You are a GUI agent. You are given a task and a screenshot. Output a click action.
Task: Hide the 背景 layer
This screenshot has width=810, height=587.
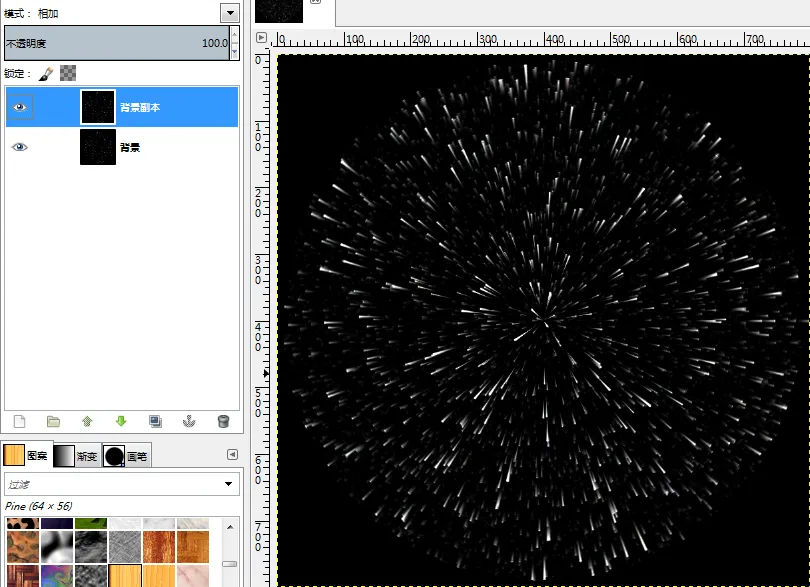click(20, 147)
